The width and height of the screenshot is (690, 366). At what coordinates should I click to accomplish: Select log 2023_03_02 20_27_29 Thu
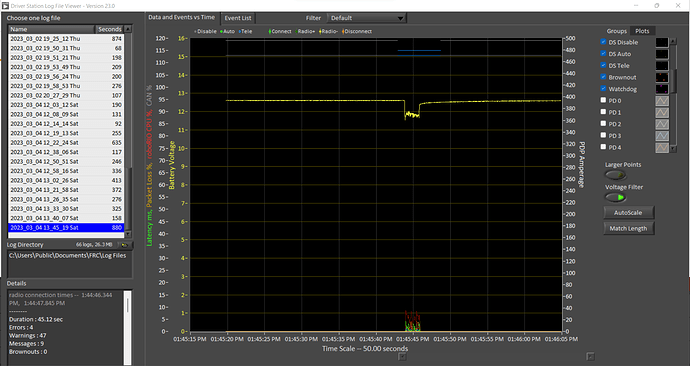(x=66, y=95)
